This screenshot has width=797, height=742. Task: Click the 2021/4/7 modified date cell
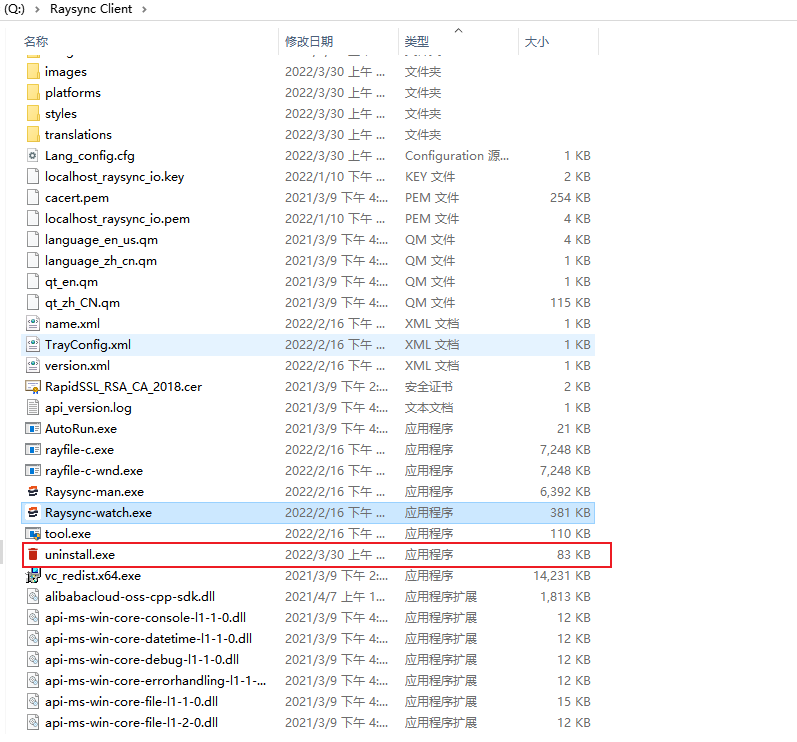[x=335, y=597]
